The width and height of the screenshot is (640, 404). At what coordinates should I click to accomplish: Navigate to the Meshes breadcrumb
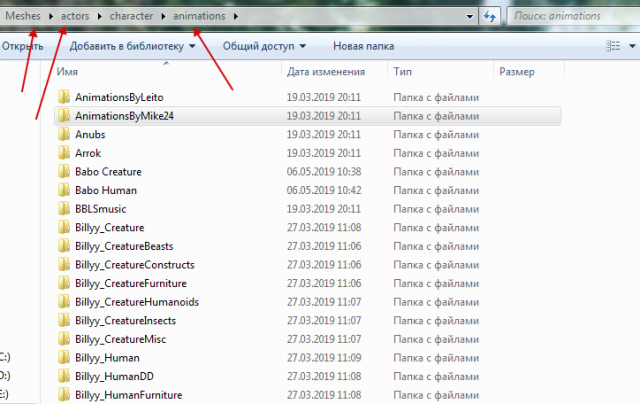tap(23, 16)
